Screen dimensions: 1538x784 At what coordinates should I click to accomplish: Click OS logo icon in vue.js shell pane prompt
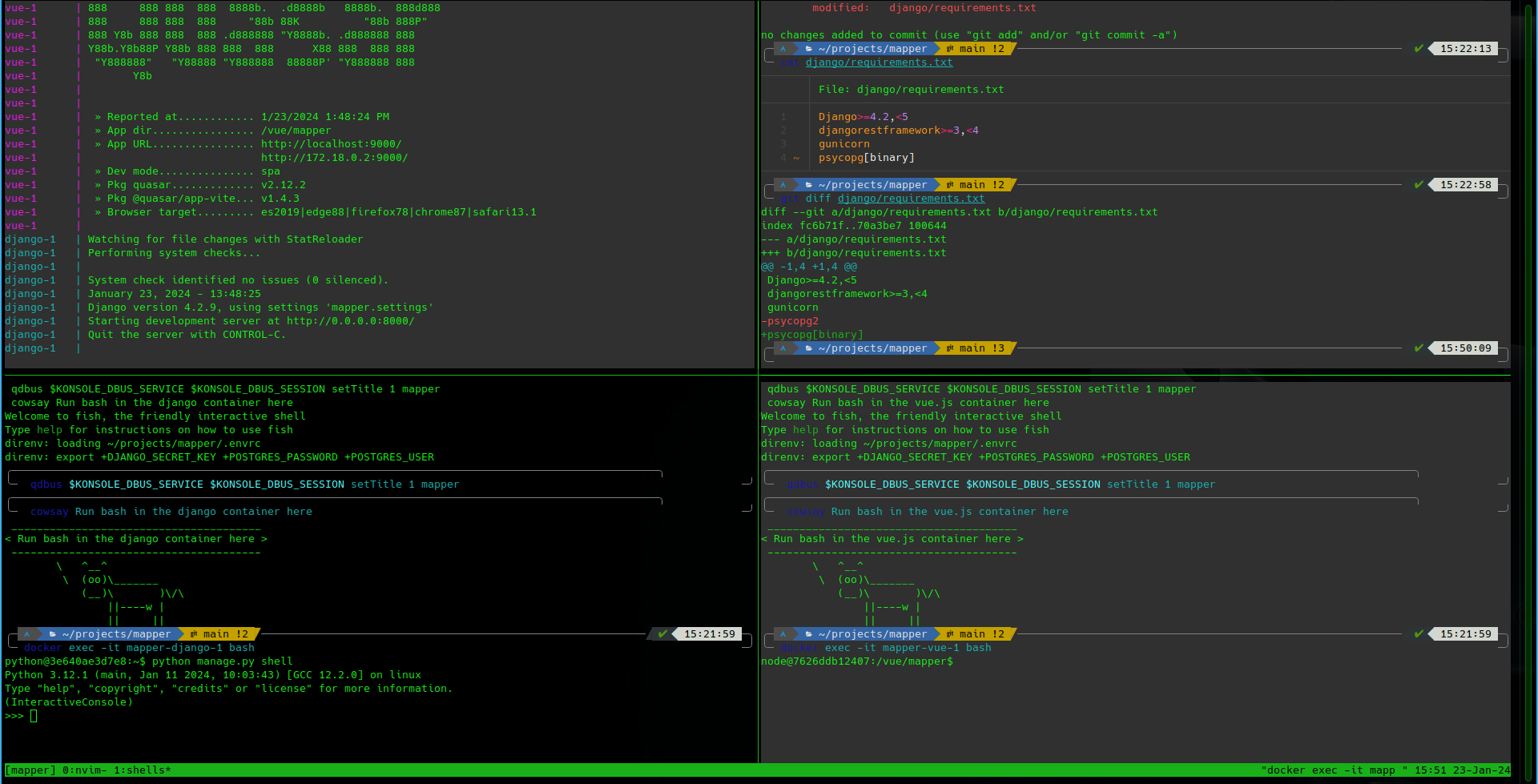tap(783, 634)
